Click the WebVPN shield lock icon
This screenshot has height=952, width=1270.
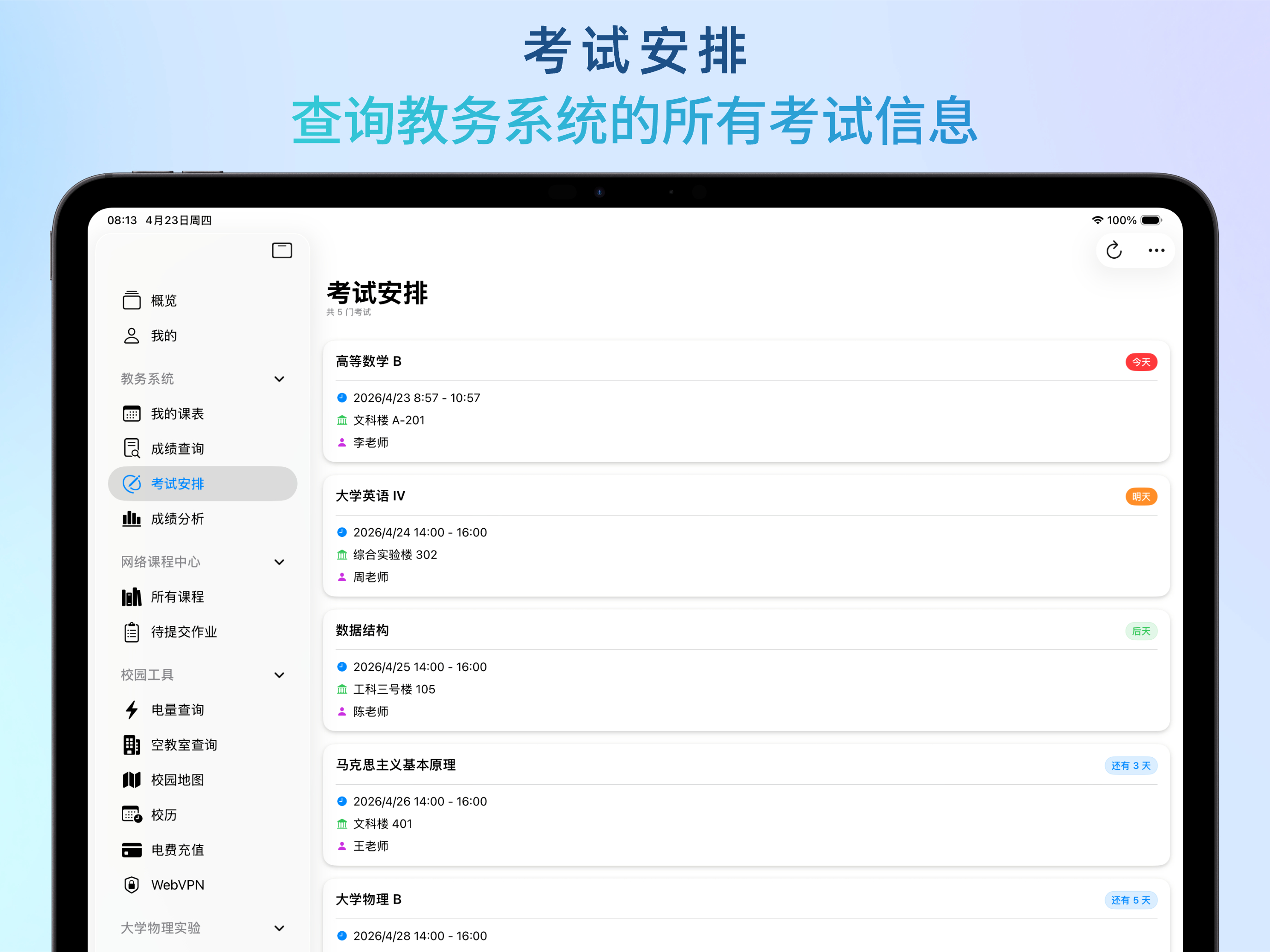(x=132, y=885)
